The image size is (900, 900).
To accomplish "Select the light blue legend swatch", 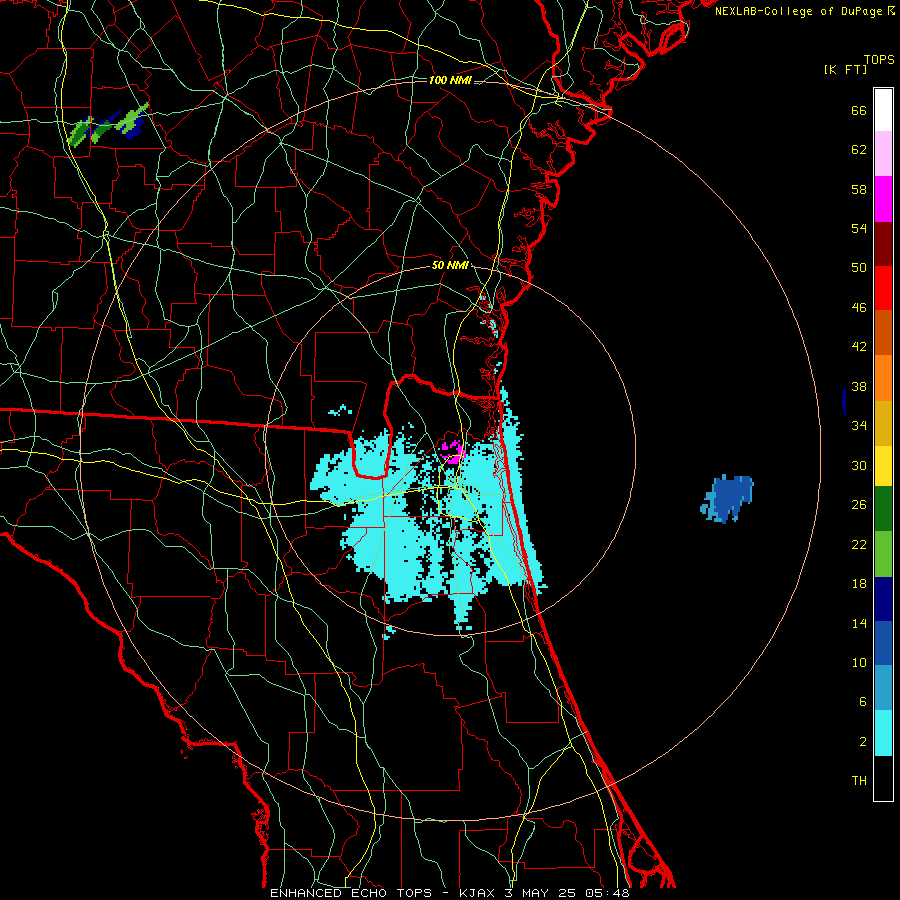I will pyautogui.click(x=883, y=688).
